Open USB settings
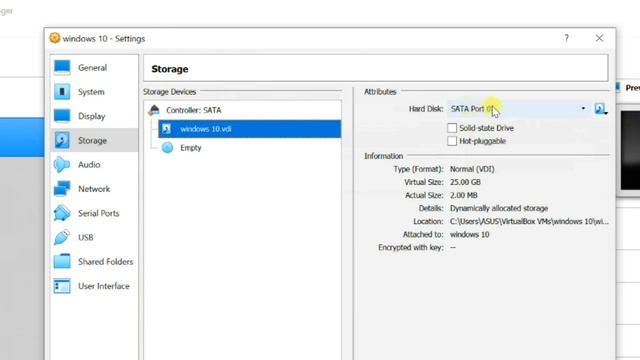Image resolution: width=640 pixels, height=360 pixels. (x=94, y=238)
